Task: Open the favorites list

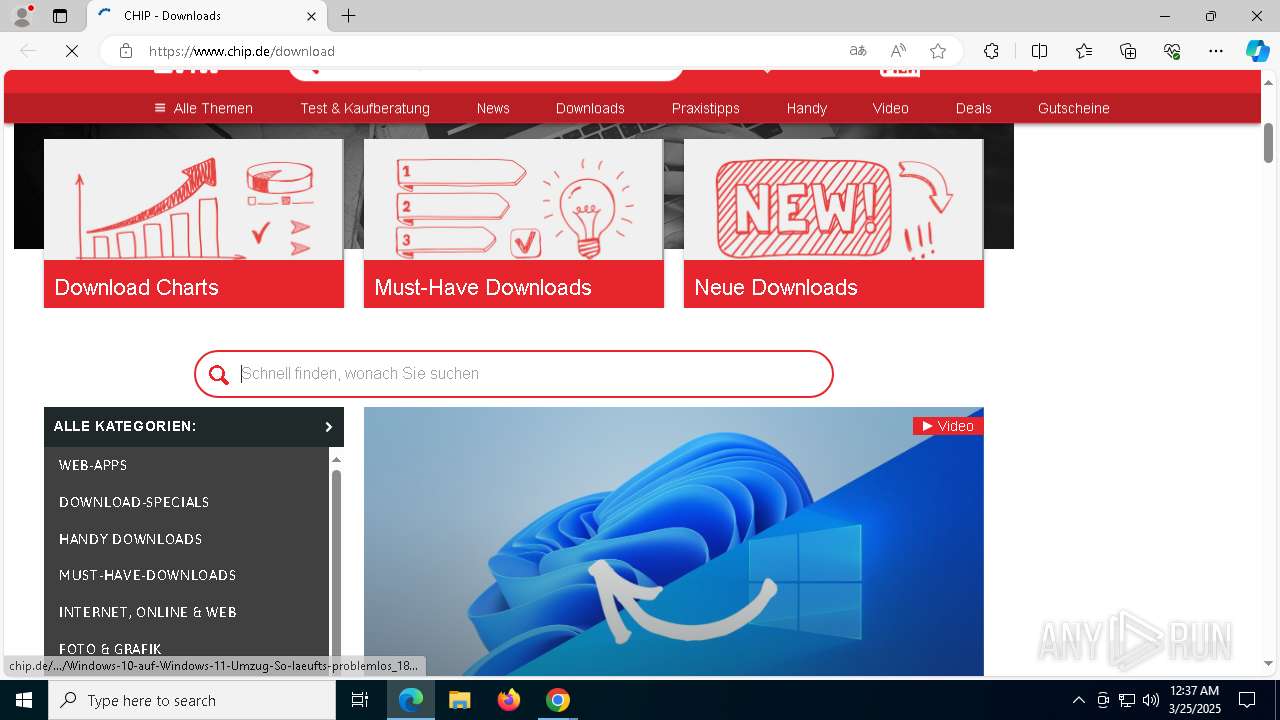Action: pyautogui.click(x=1084, y=51)
